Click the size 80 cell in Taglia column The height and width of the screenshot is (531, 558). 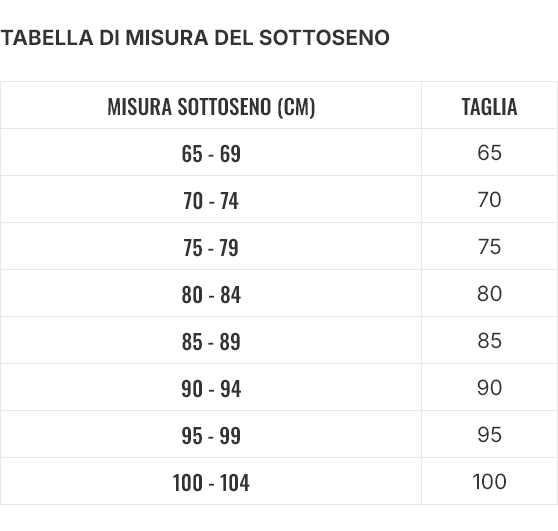(x=489, y=293)
